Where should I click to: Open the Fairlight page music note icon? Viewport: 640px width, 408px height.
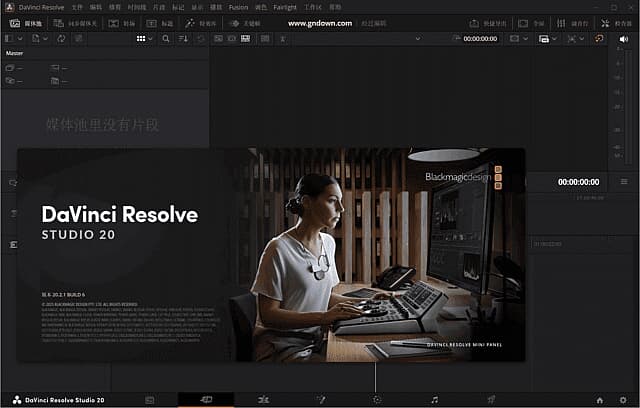tap(434, 399)
